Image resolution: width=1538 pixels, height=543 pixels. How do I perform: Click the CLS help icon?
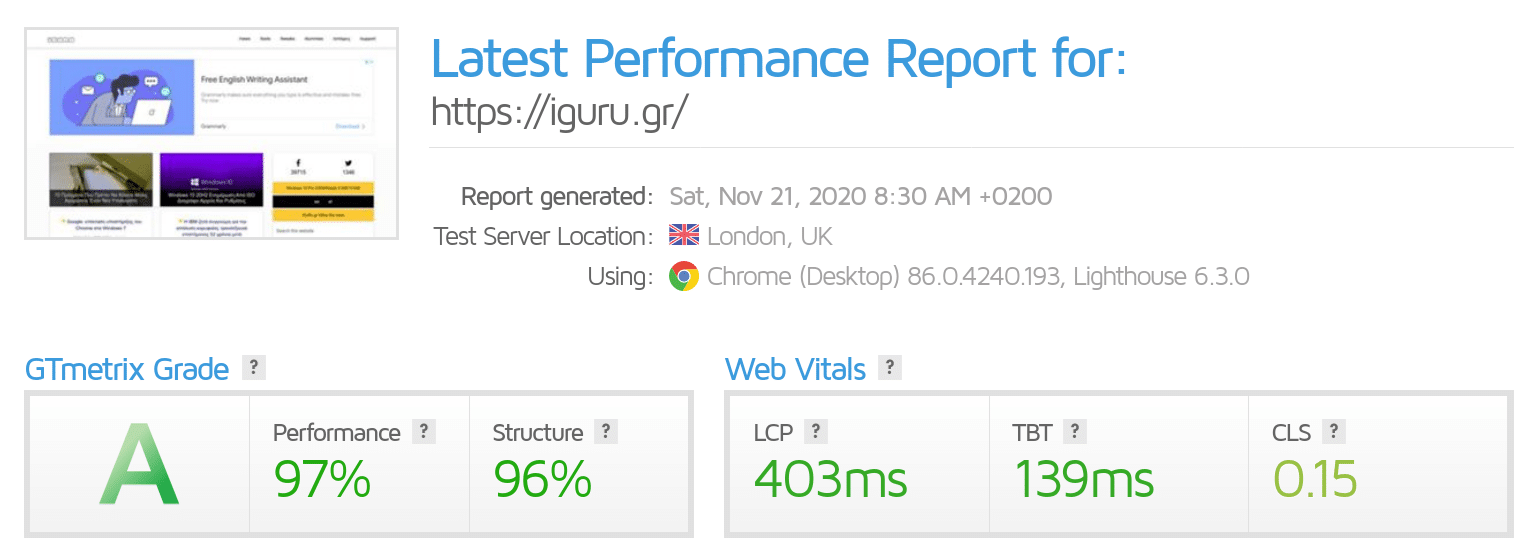click(x=1333, y=431)
